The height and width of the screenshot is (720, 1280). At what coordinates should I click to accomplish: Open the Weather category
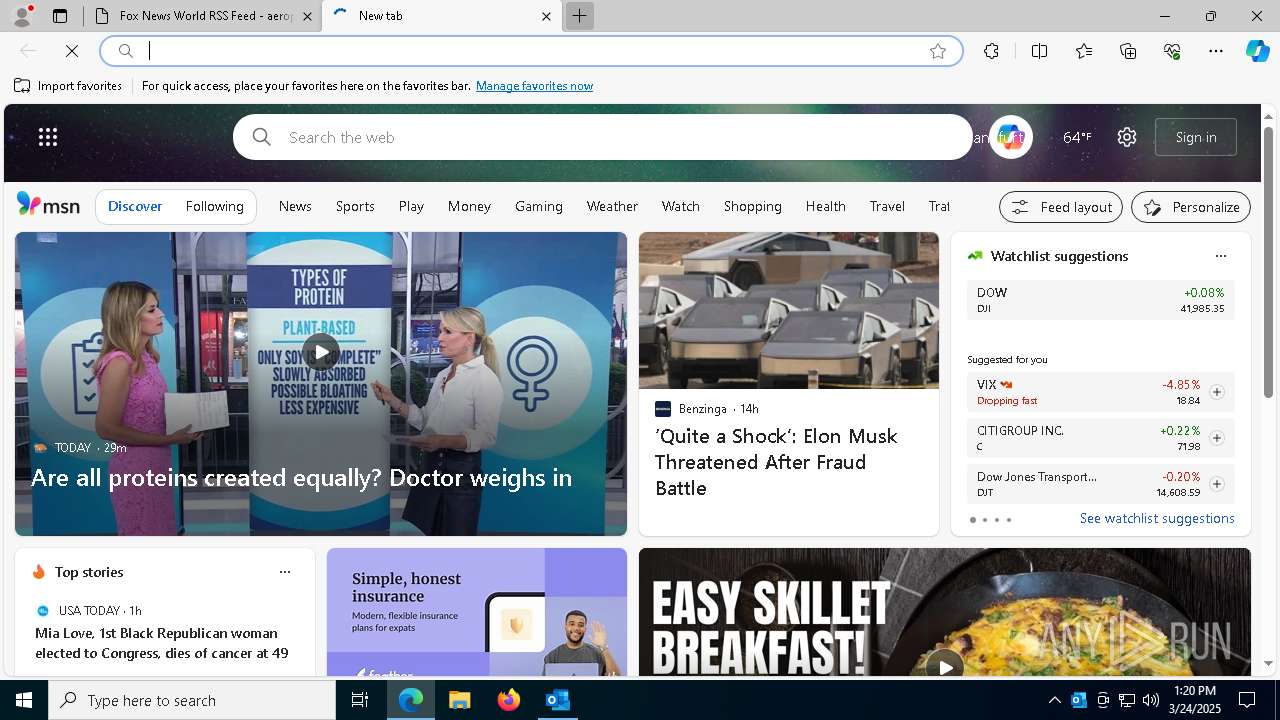coord(612,206)
